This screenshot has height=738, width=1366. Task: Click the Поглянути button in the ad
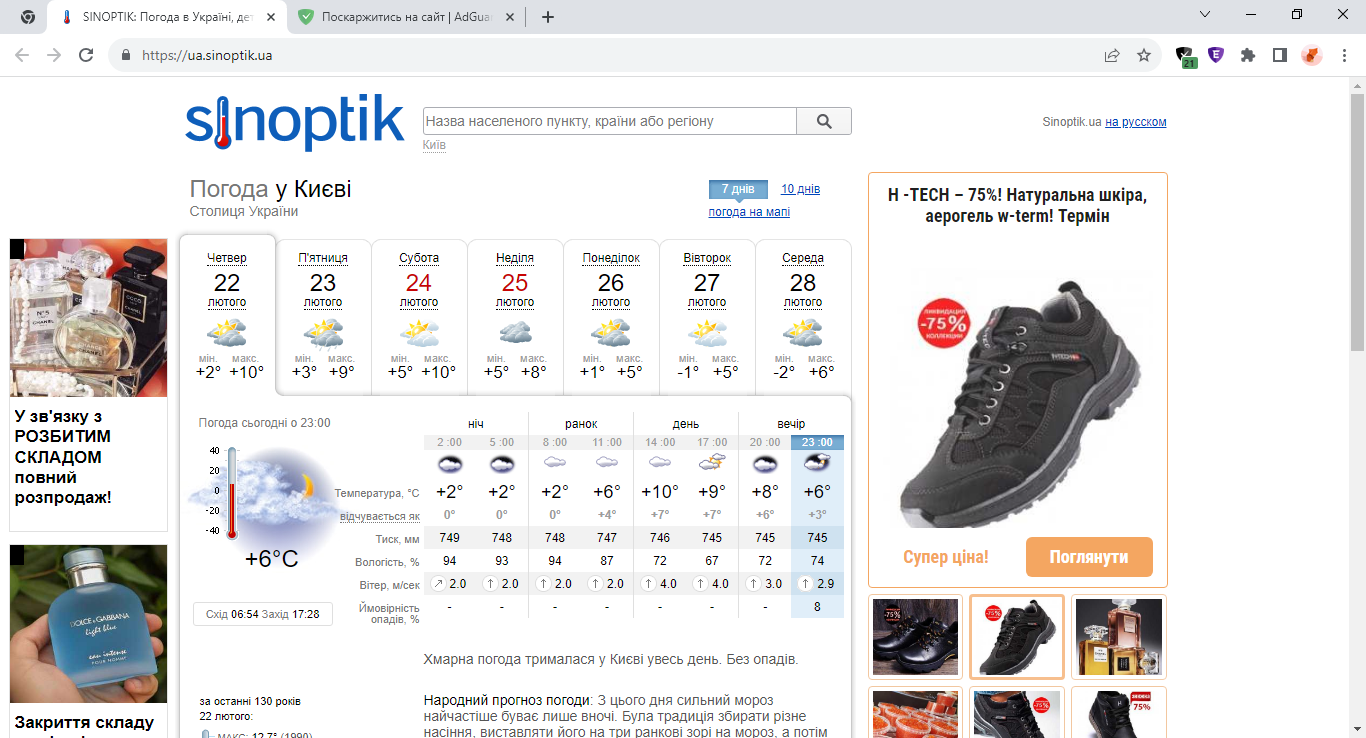pyautogui.click(x=1089, y=556)
